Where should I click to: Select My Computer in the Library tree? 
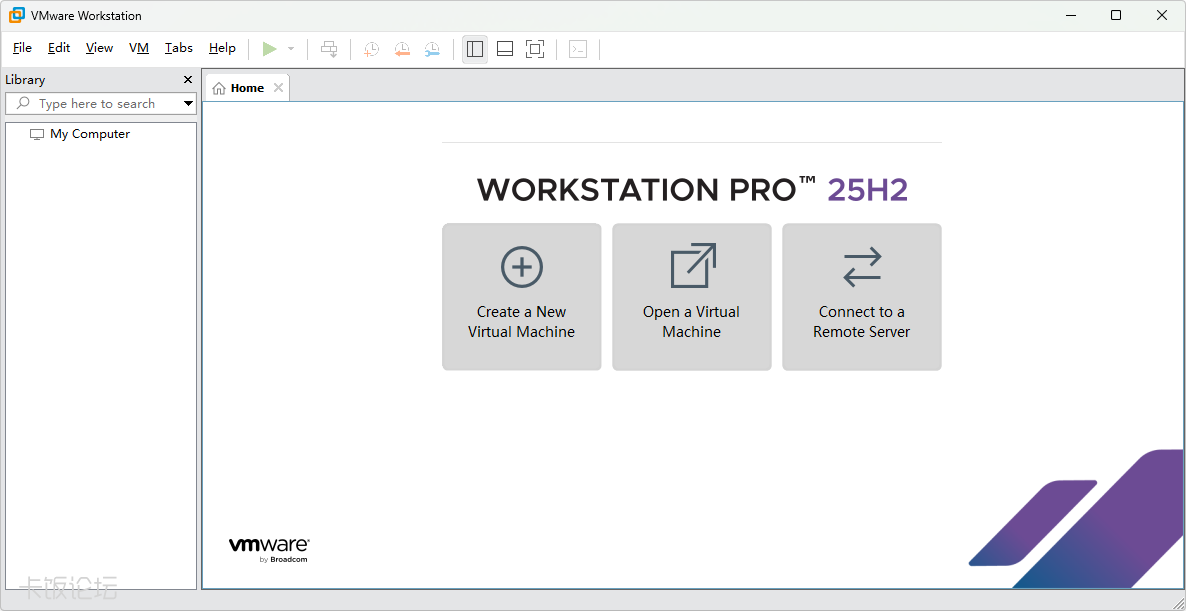(90, 134)
